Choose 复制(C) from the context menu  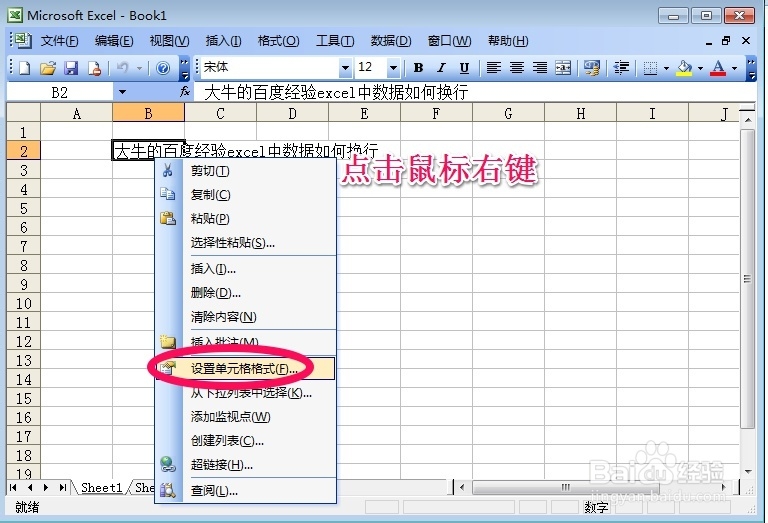tap(245, 195)
